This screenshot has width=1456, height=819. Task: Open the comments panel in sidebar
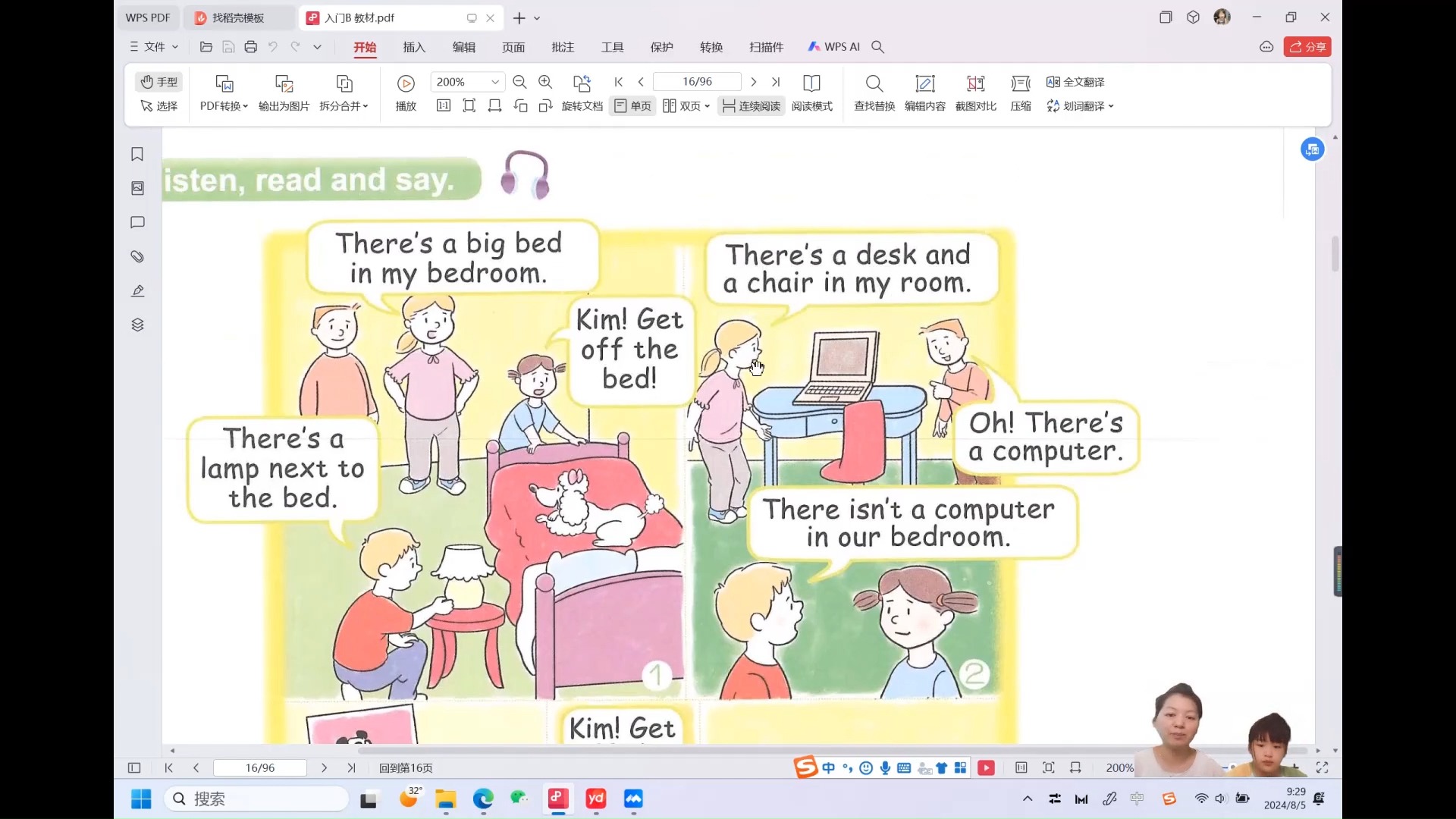coord(137,222)
